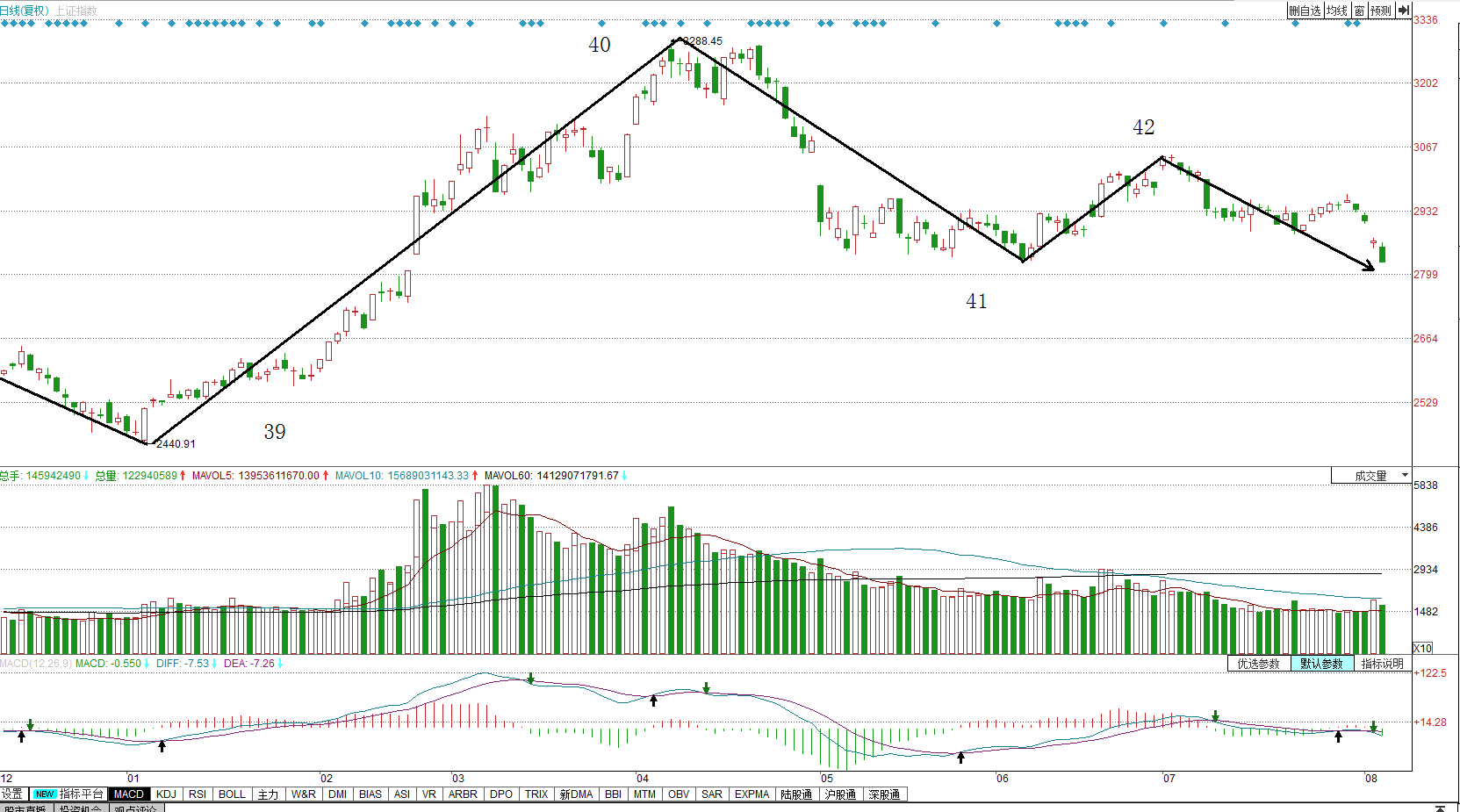Toggle the 预测 forecast display
Viewport: 1460px width, 812px height.
pos(1381,11)
